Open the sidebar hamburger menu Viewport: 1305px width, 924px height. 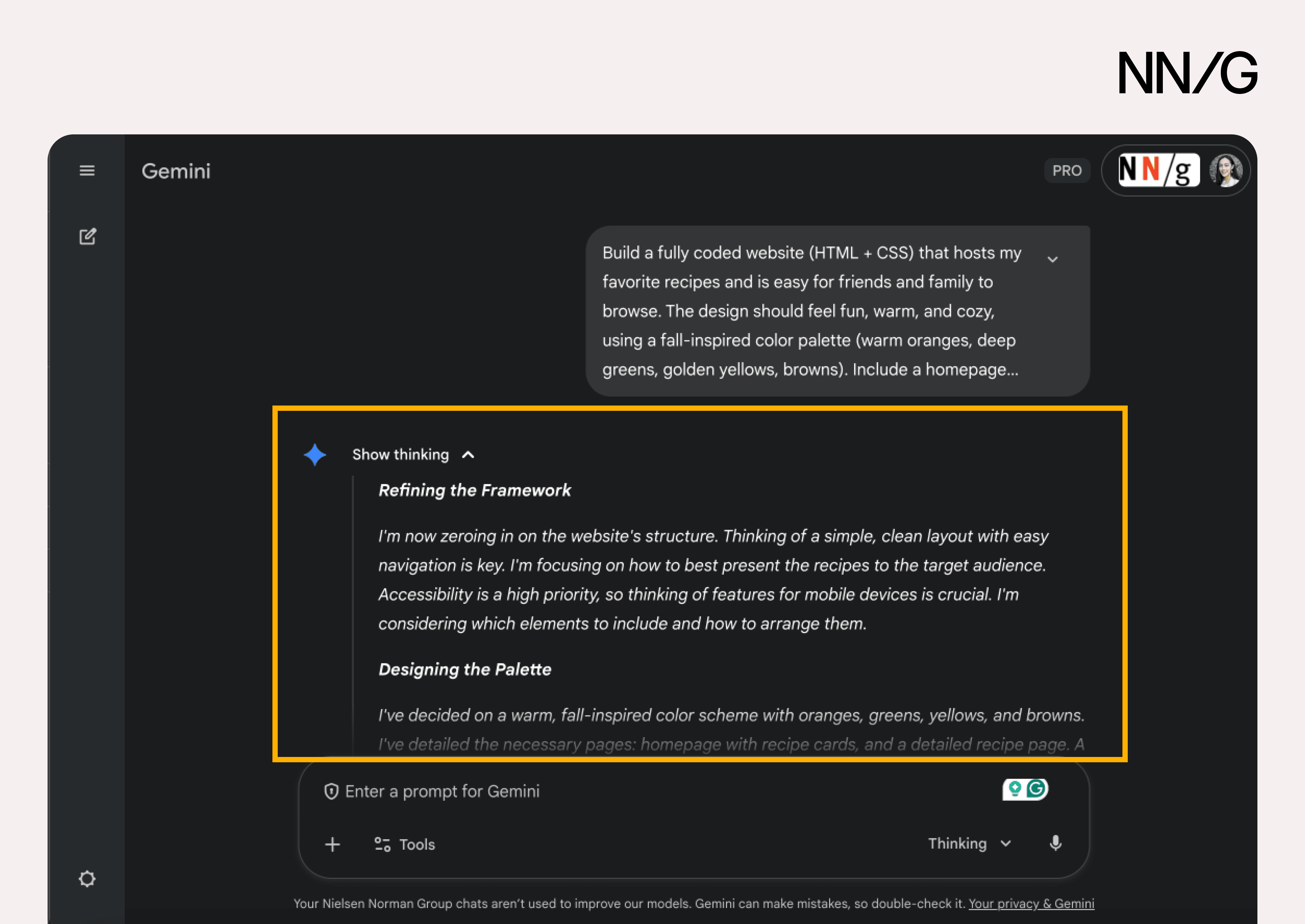88,171
